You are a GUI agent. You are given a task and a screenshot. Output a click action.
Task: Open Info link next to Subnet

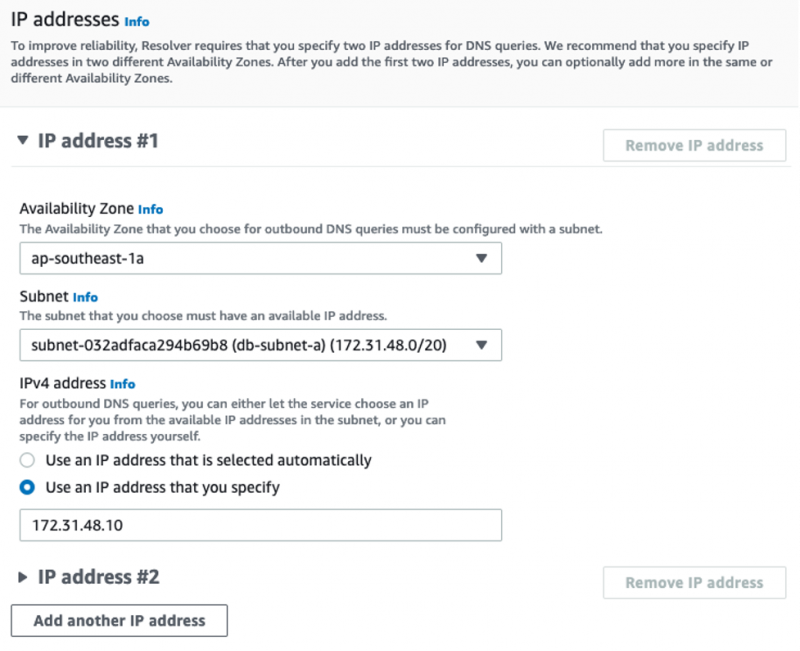coord(86,297)
